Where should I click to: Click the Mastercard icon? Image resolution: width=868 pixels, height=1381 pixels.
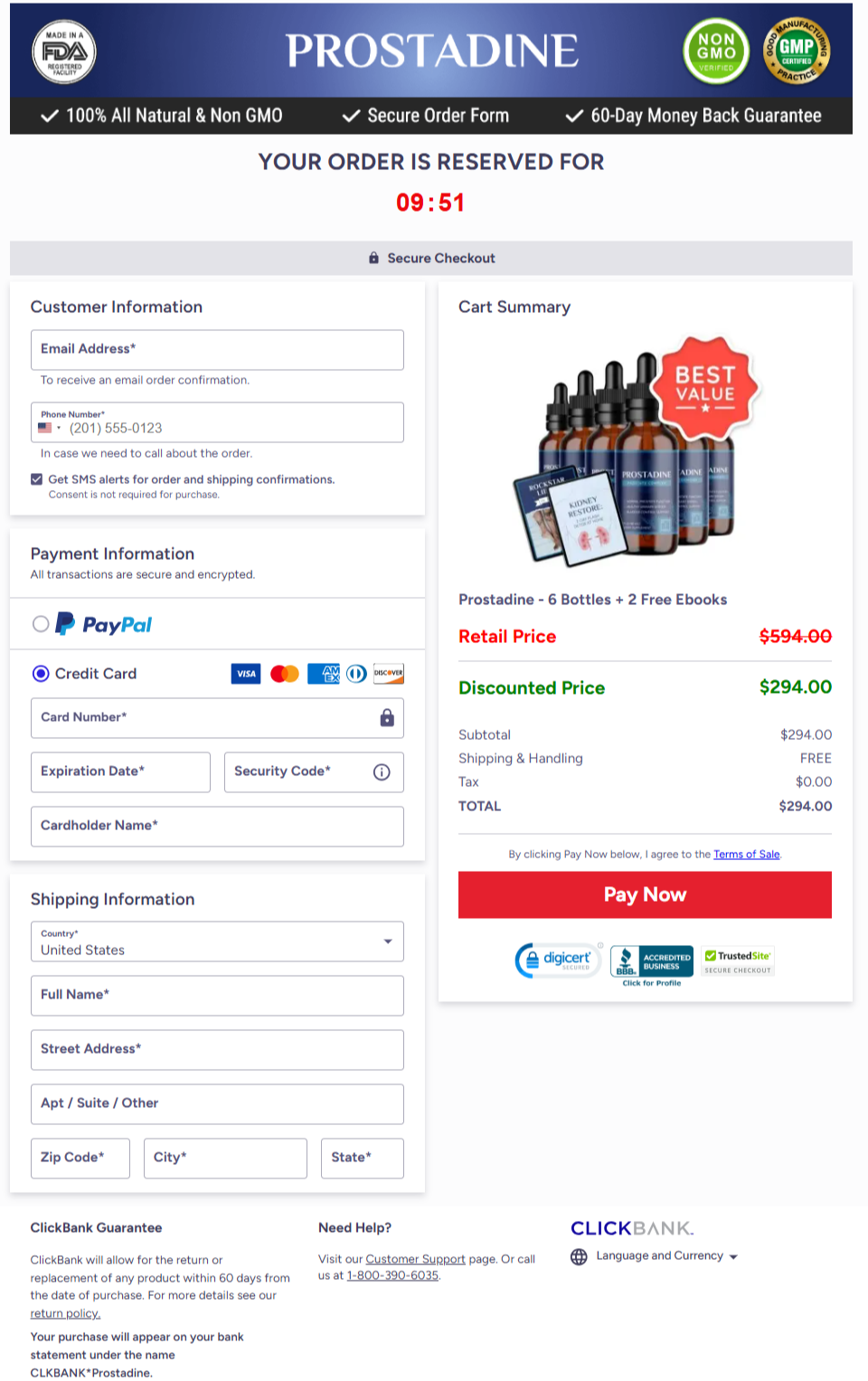(x=284, y=673)
